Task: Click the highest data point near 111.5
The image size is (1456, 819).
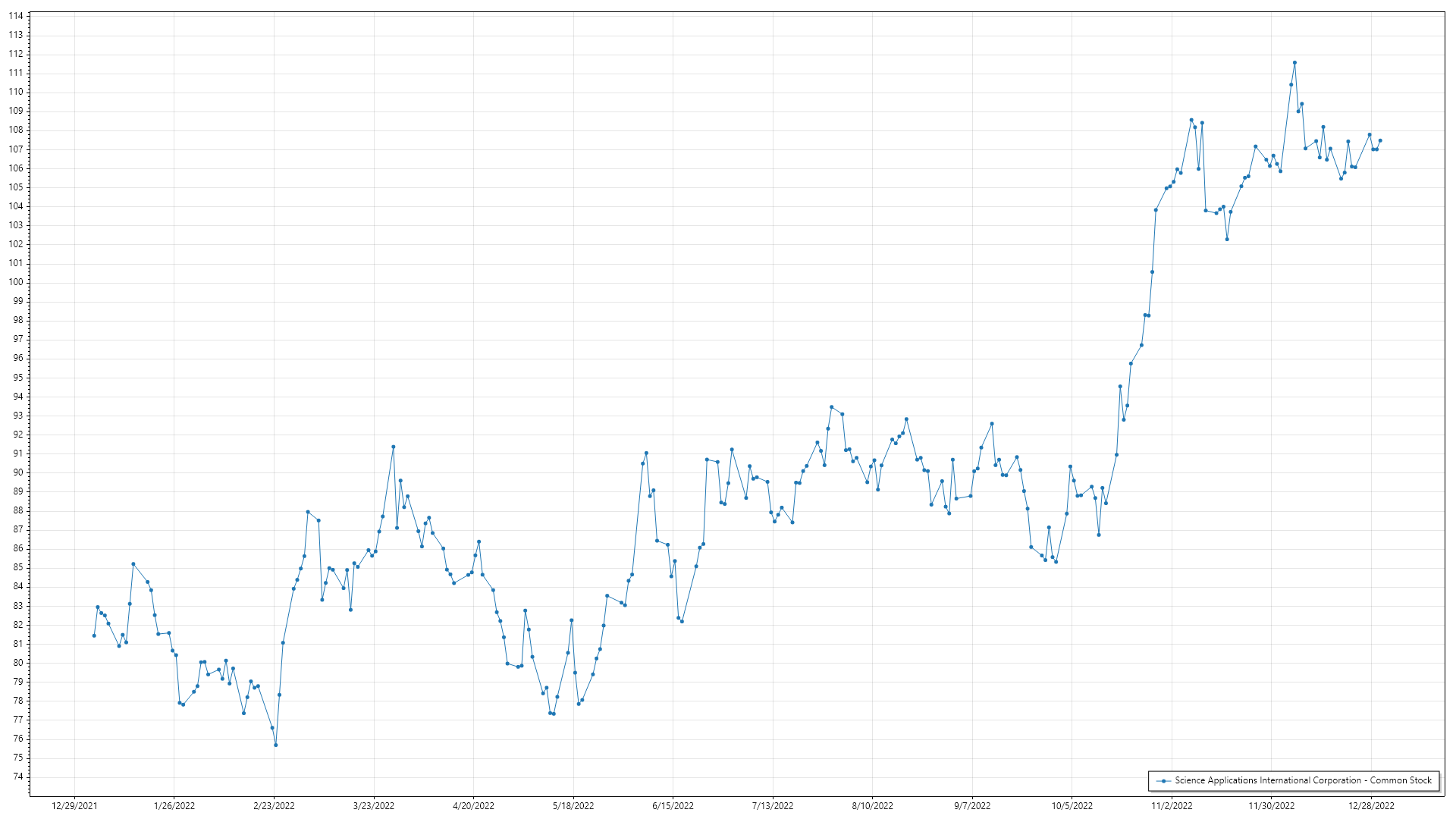Action: (x=1294, y=63)
